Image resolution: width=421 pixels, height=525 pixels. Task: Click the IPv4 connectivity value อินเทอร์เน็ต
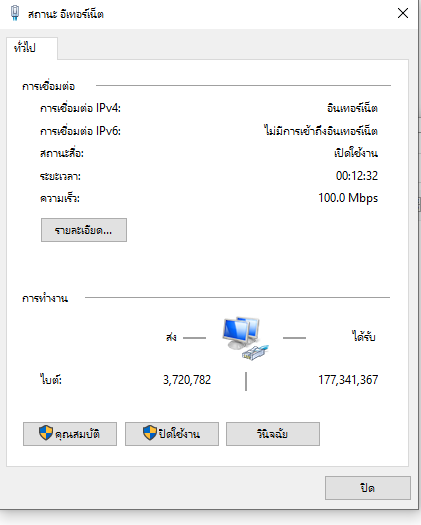[x=352, y=108]
